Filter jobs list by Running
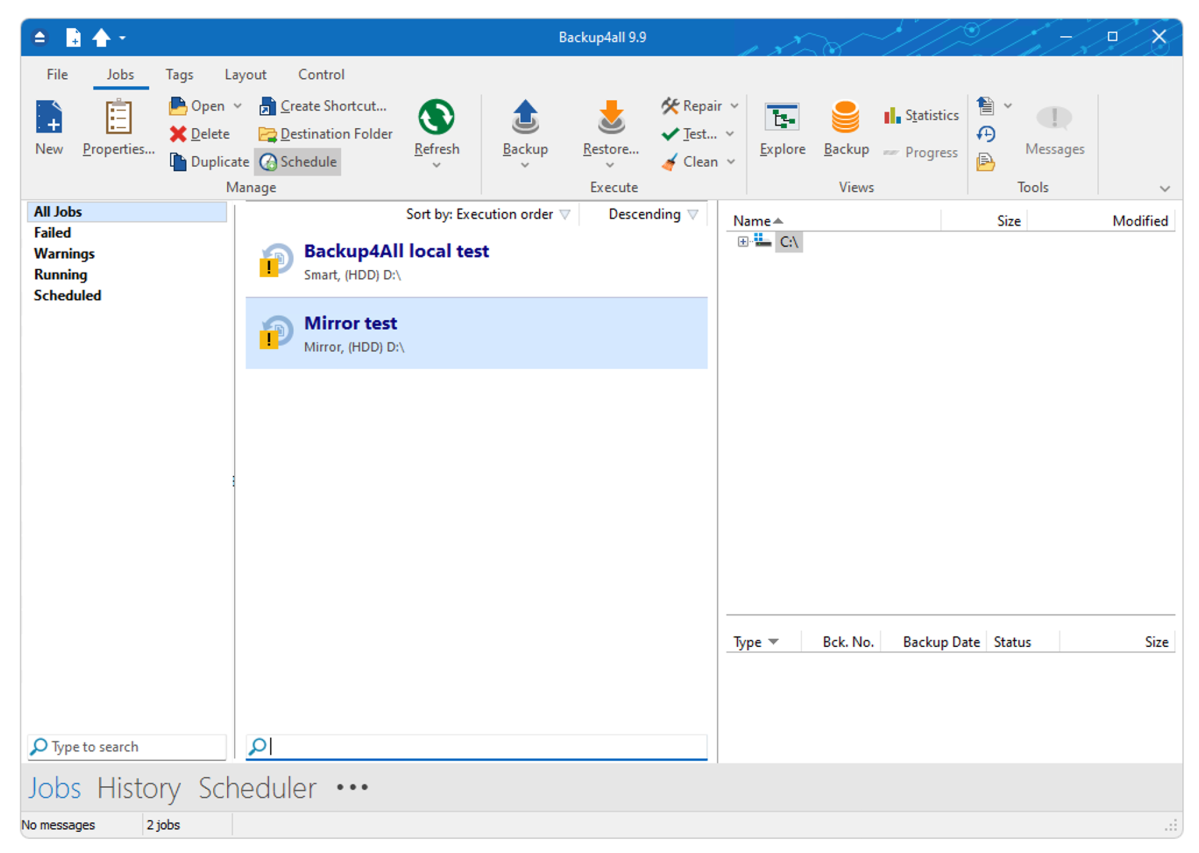Viewport: 1199px width, 853px height. [60, 274]
